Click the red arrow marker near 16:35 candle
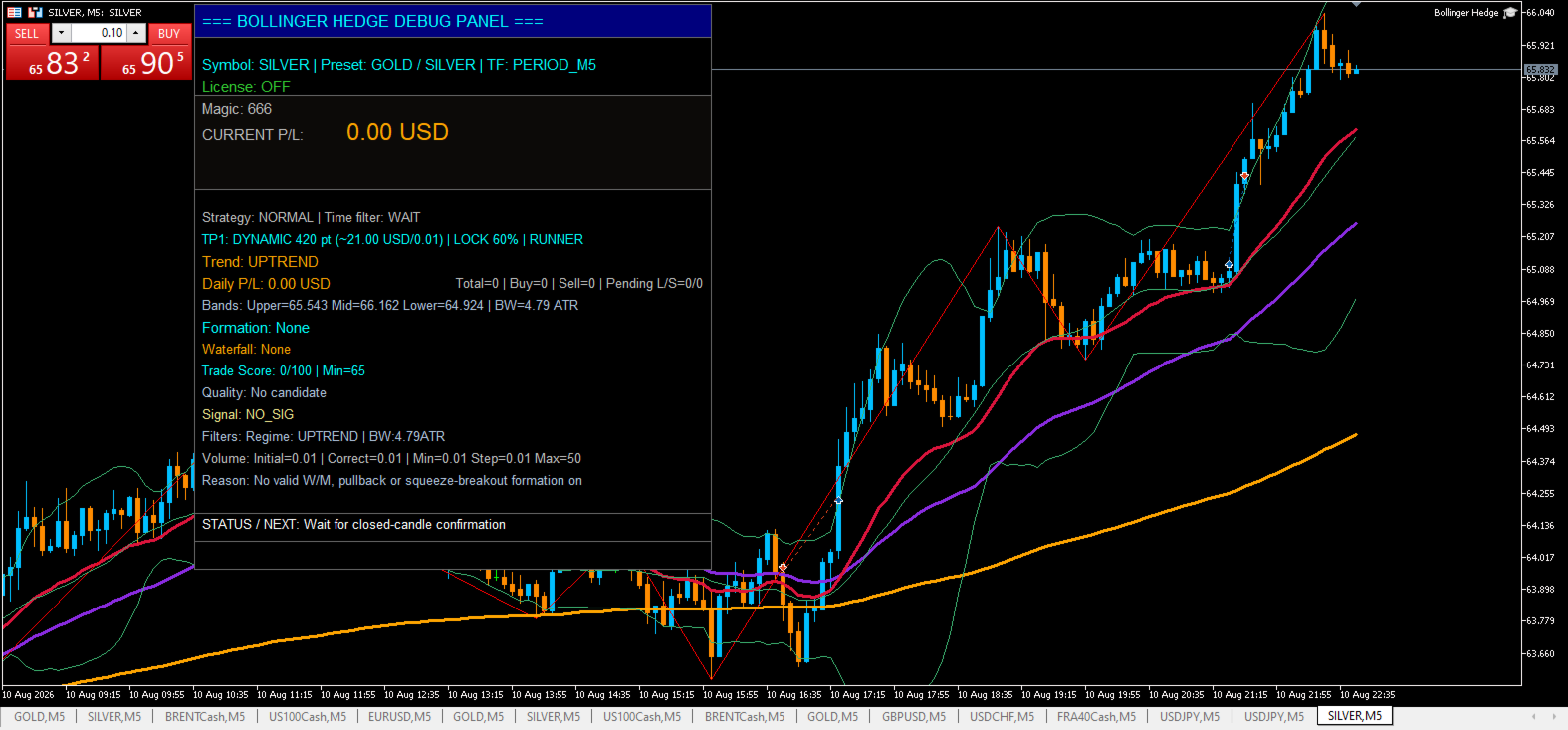Viewport: 1568px width, 730px height. 784,568
